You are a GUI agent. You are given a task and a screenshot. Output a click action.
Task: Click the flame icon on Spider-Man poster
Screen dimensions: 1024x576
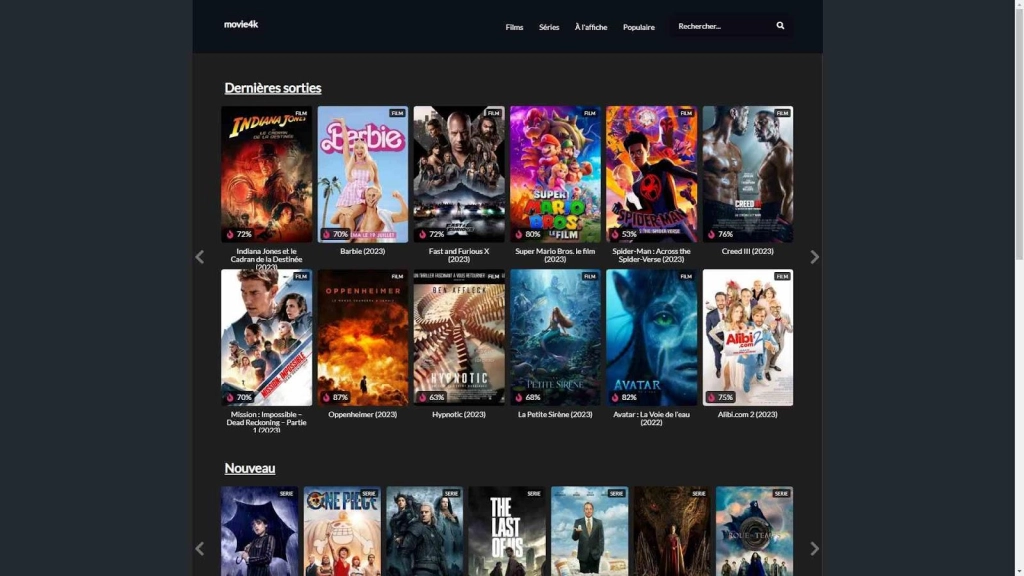(x=615, y=234)
